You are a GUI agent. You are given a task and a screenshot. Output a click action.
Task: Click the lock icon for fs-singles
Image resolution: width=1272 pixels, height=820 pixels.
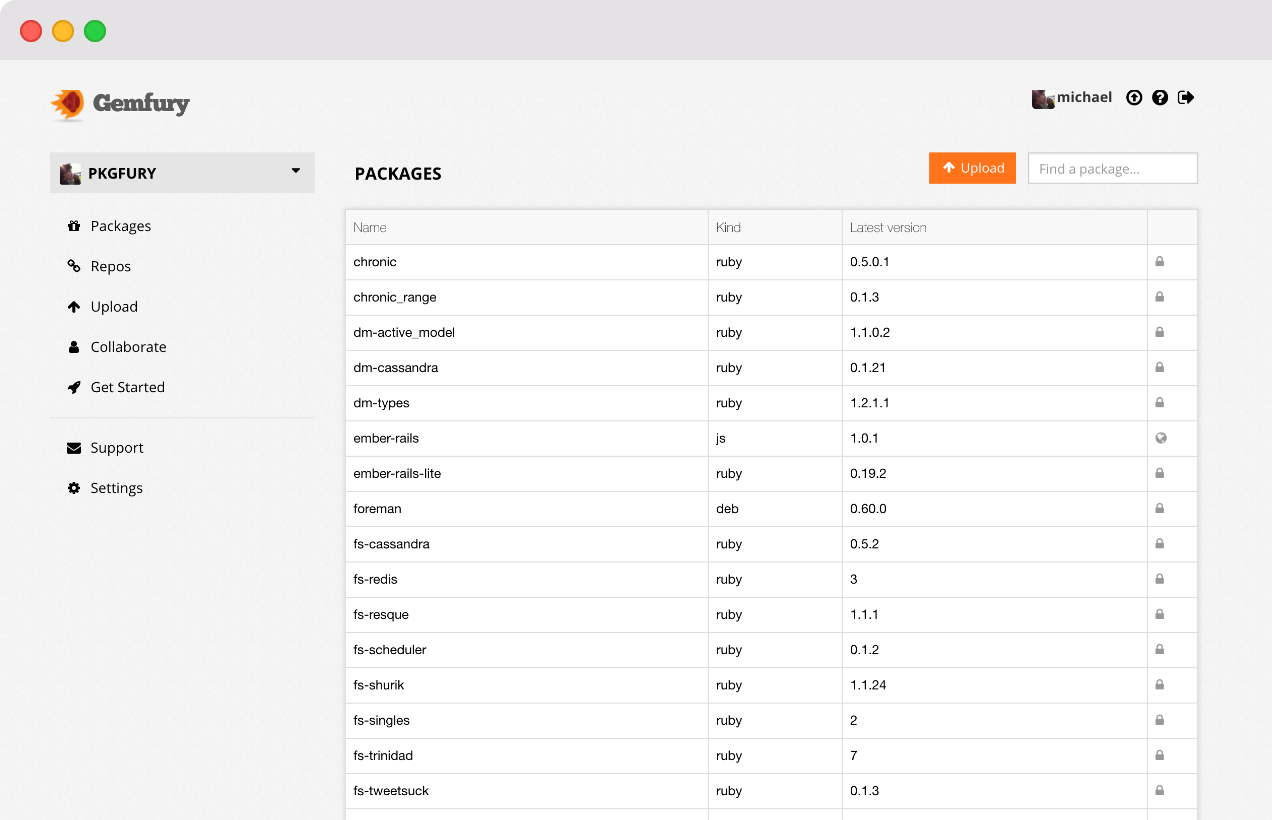1160,720
